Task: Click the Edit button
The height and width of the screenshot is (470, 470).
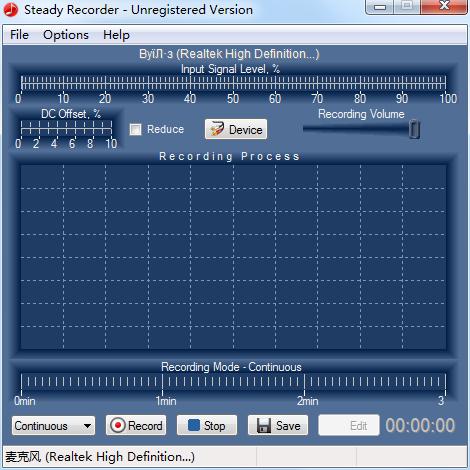Action: (349, 425)
